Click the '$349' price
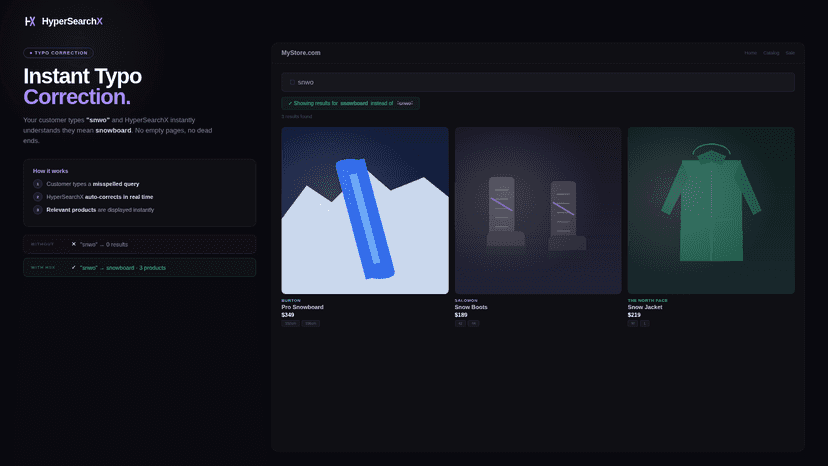 288,315
